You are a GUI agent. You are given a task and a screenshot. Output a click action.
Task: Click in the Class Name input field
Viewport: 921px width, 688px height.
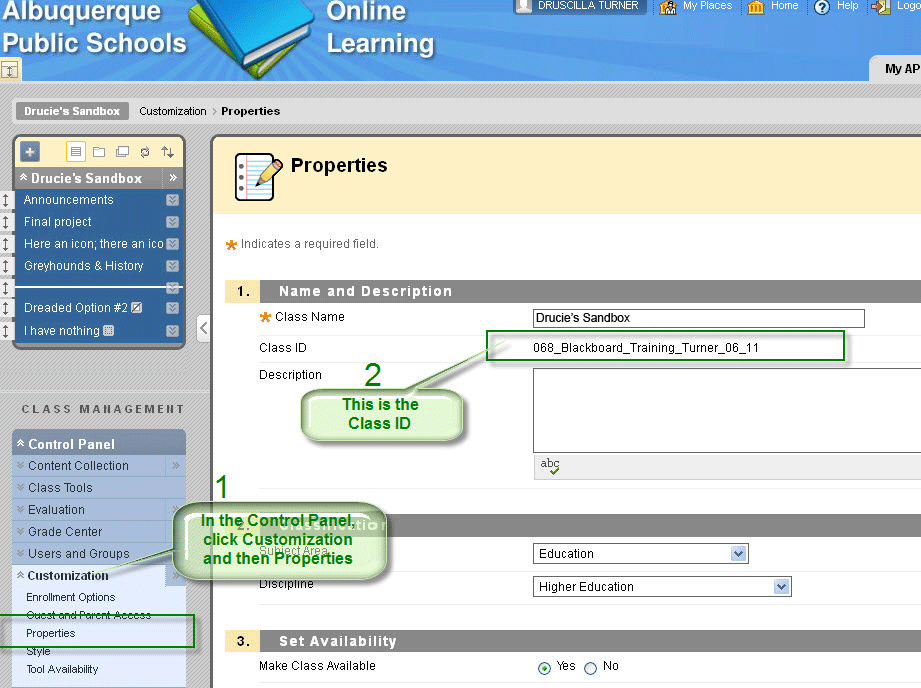(698, 318)
